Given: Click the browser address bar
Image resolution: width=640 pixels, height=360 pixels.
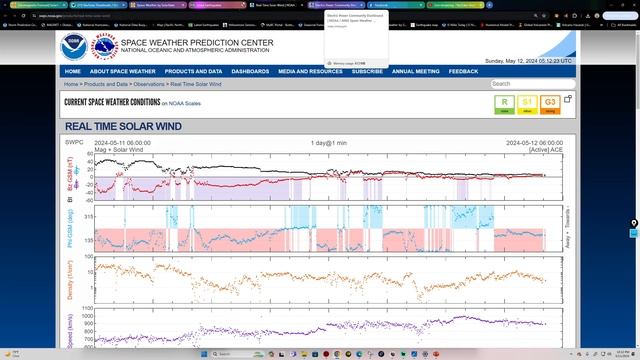Looking at the screenshot, I should coord(282,16).
